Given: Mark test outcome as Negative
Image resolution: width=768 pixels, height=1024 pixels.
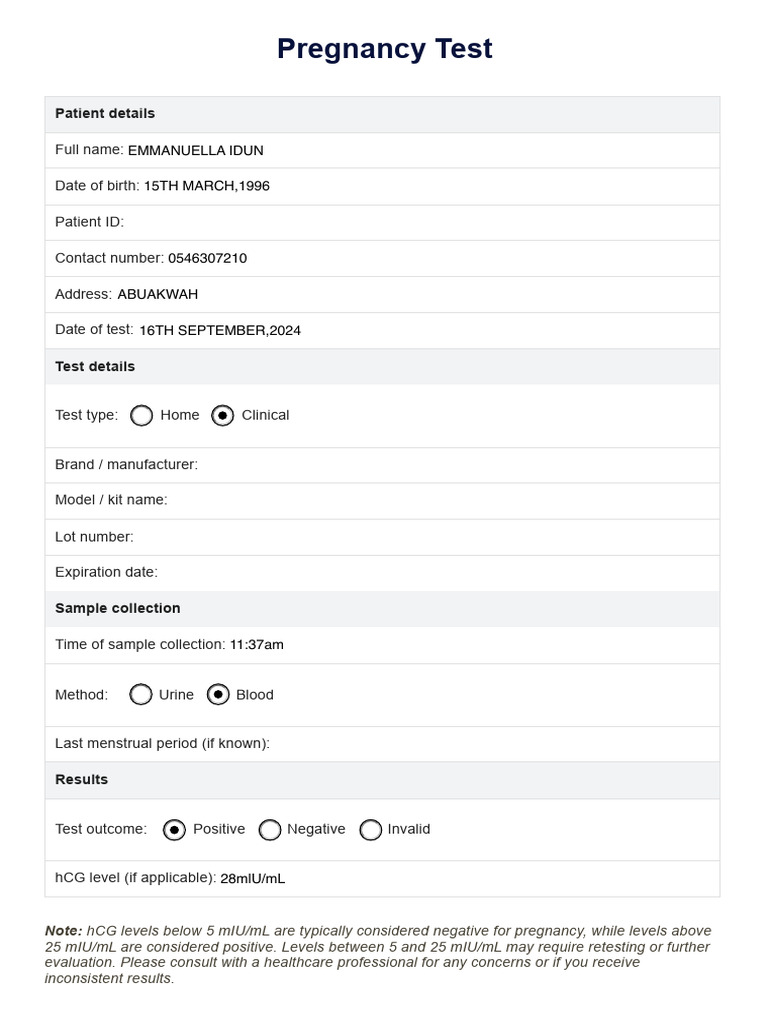Looking at the screenshot, I should point(270,829).
